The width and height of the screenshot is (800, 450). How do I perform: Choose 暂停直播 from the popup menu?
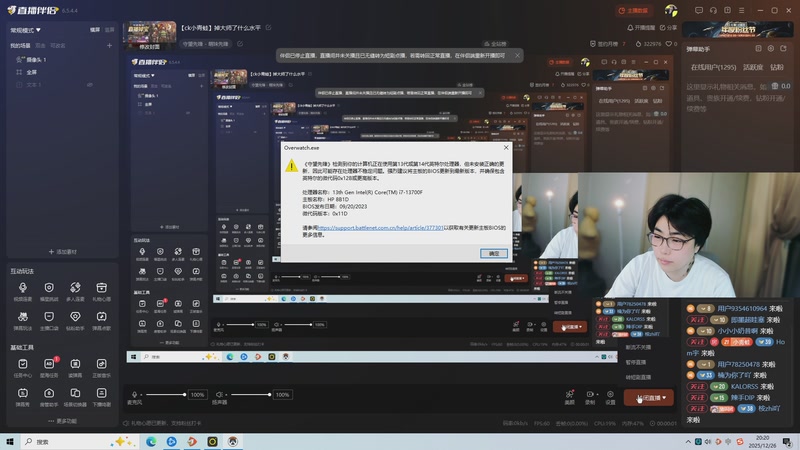coord(636,362)
